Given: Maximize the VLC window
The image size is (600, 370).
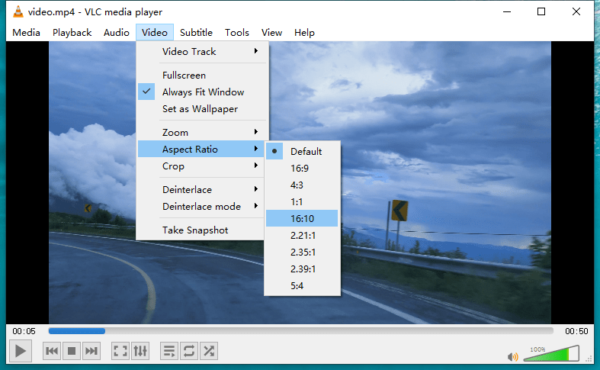Looking at the screenshot, I should pos(541,12).
